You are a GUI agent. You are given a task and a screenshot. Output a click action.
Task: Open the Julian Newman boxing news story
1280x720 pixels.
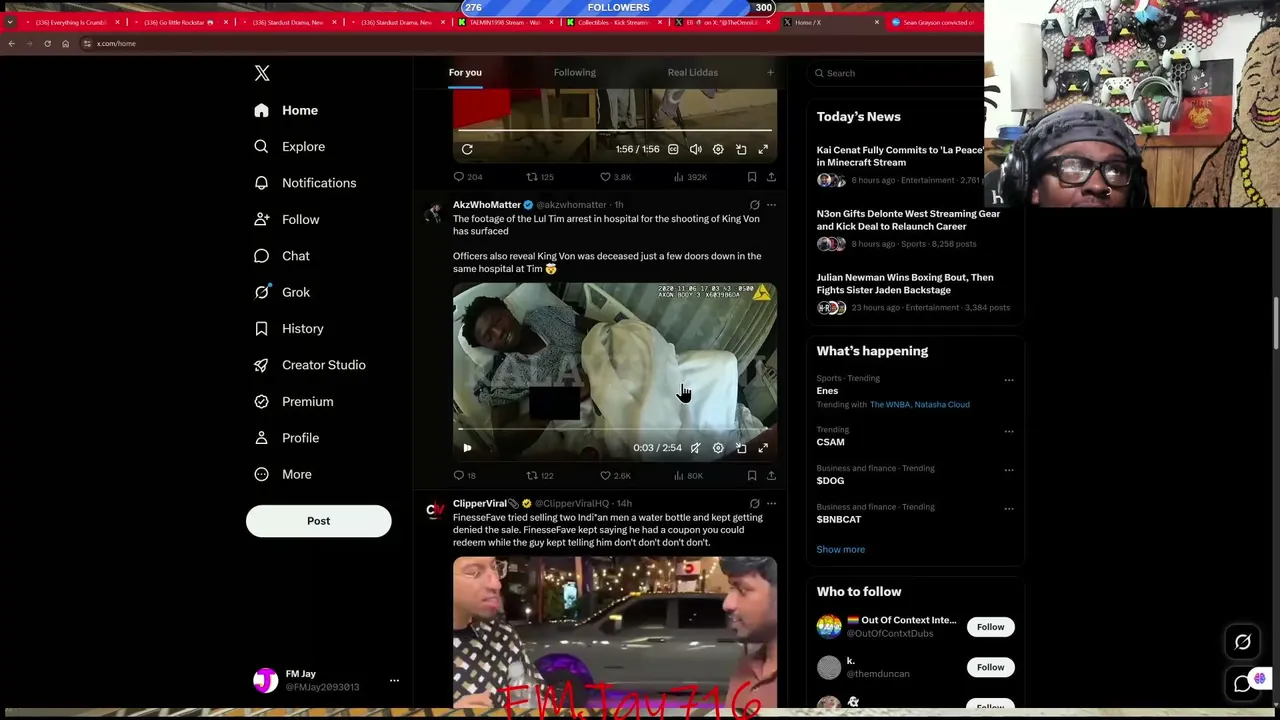pyautogui.click(x=915, y=292)
